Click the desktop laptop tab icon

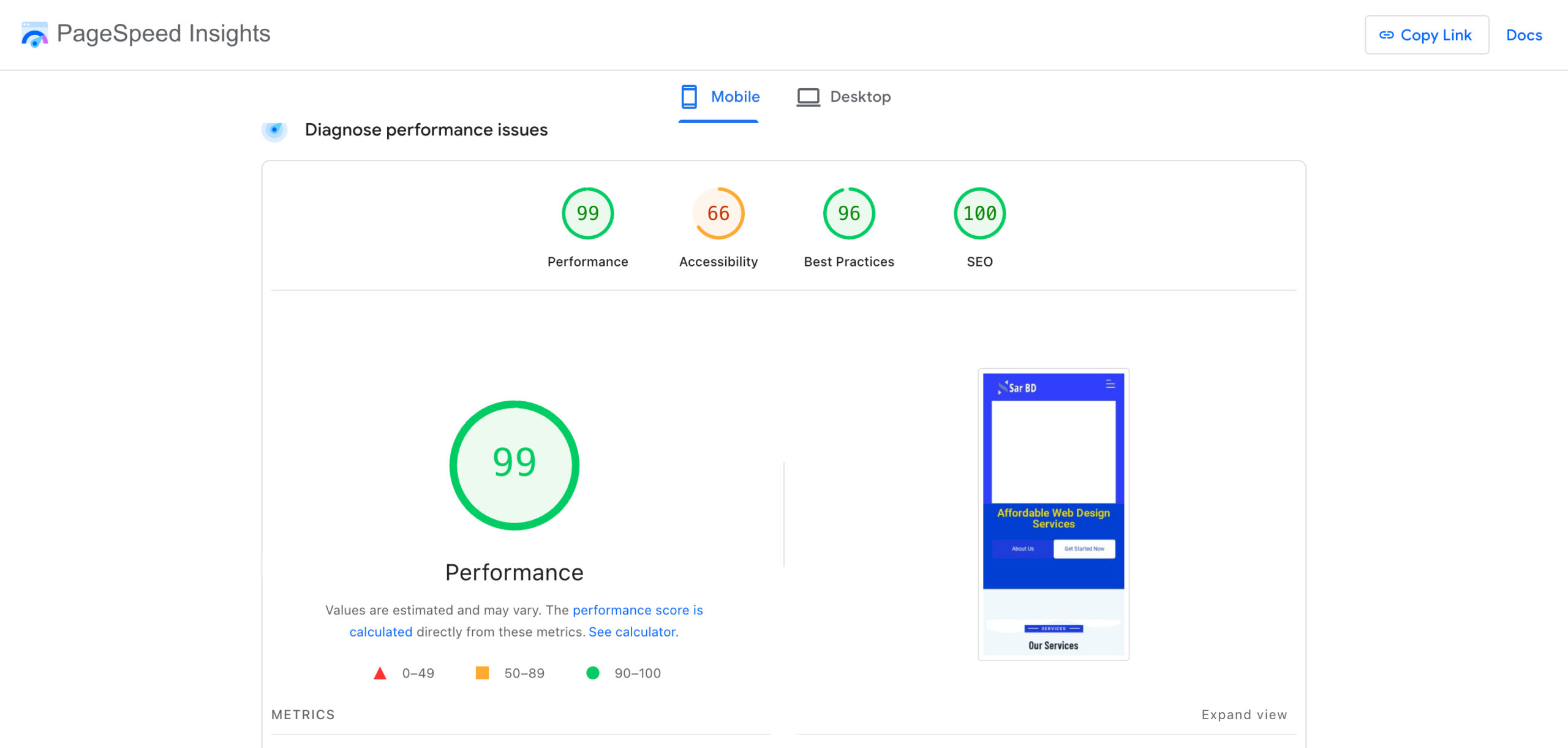pos(808,97)
